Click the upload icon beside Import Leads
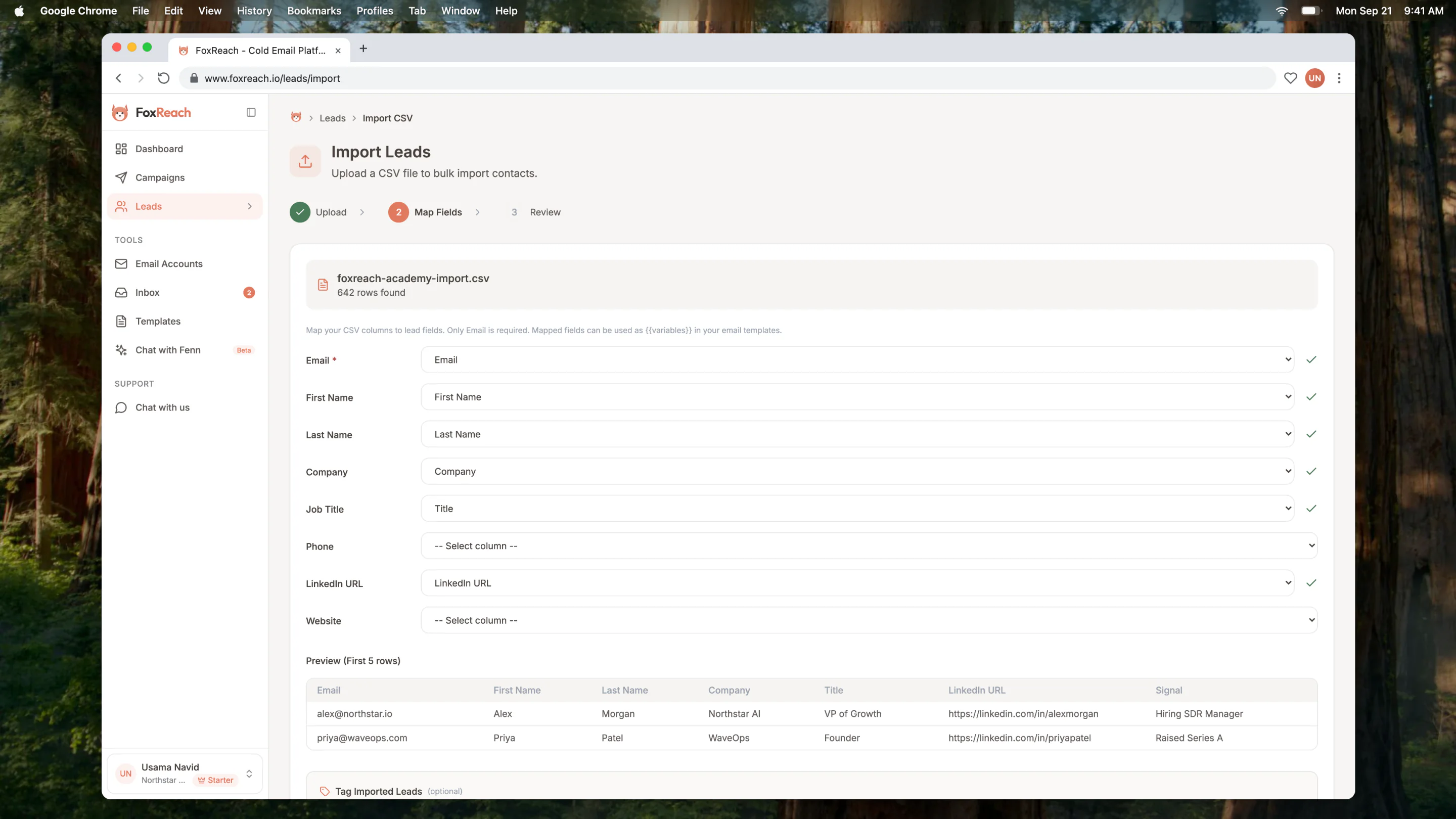Viewport: 1456px width, 819px height. (305, 161)
